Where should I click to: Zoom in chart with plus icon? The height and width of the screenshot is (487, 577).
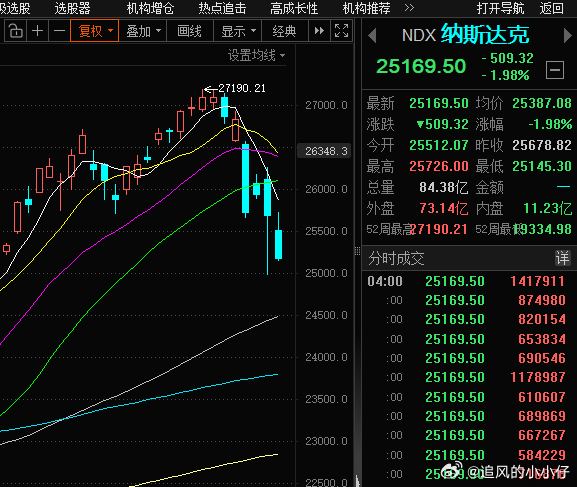pyautogui.click(x=37, y=31)
